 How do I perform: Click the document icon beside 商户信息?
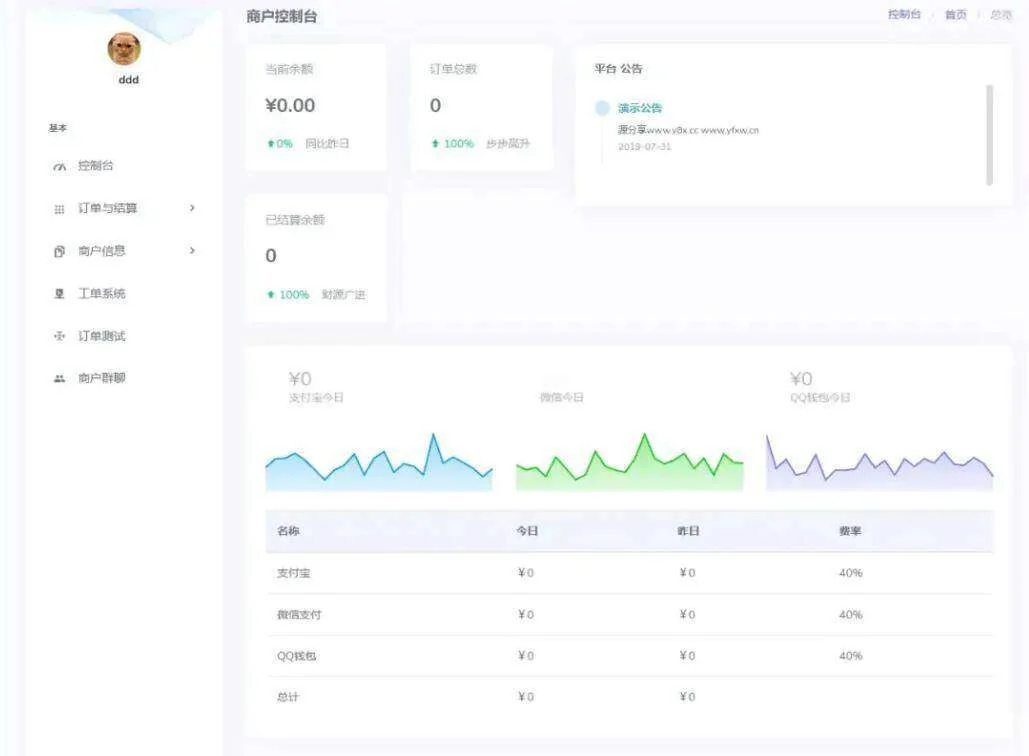click(59, 252)
